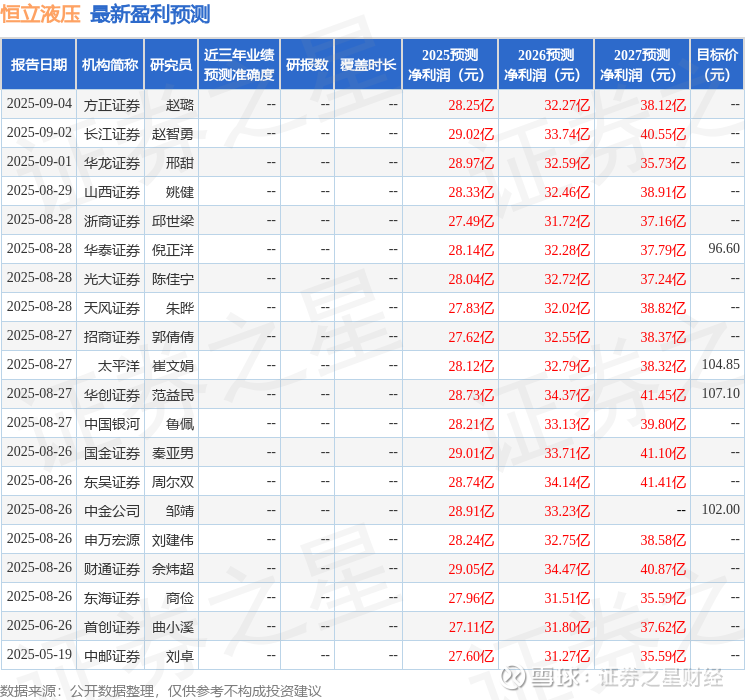Click analyst name 姚健
The image size is (745, 700).
180,192
